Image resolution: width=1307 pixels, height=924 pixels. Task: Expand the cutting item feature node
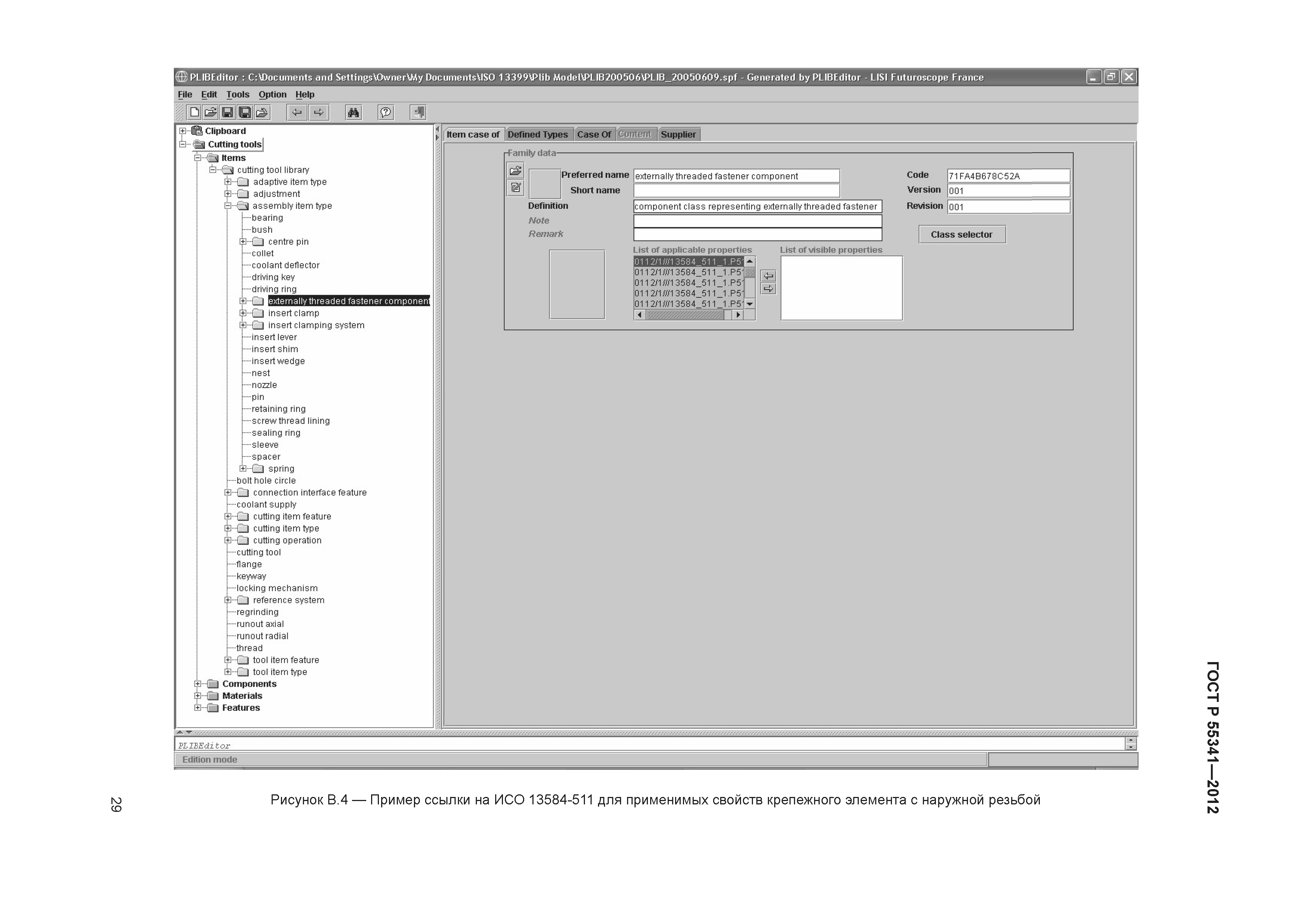pos(228,516)
